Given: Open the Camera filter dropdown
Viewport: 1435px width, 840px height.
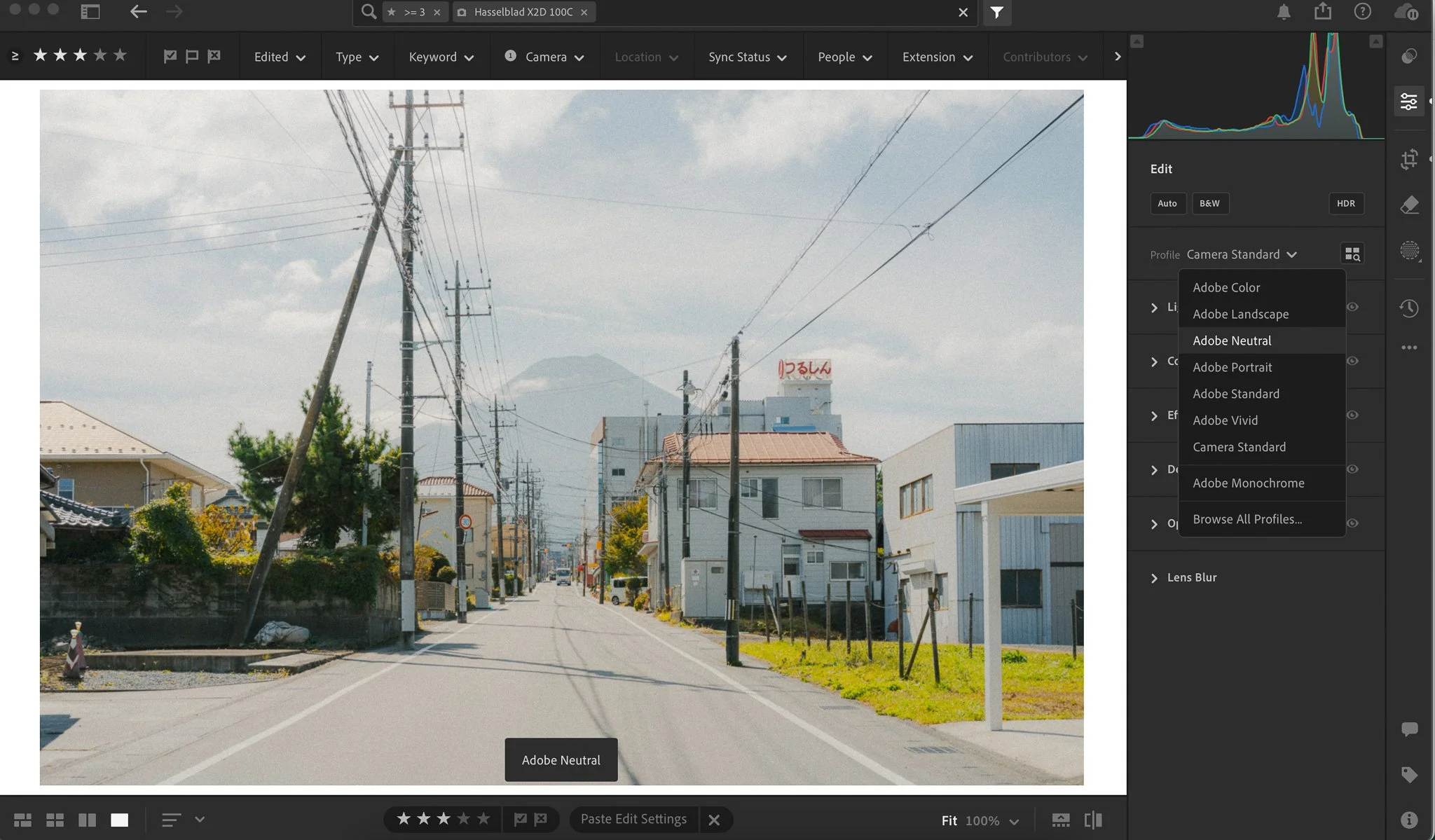Looking at the screenshot, I should [544, 57].
